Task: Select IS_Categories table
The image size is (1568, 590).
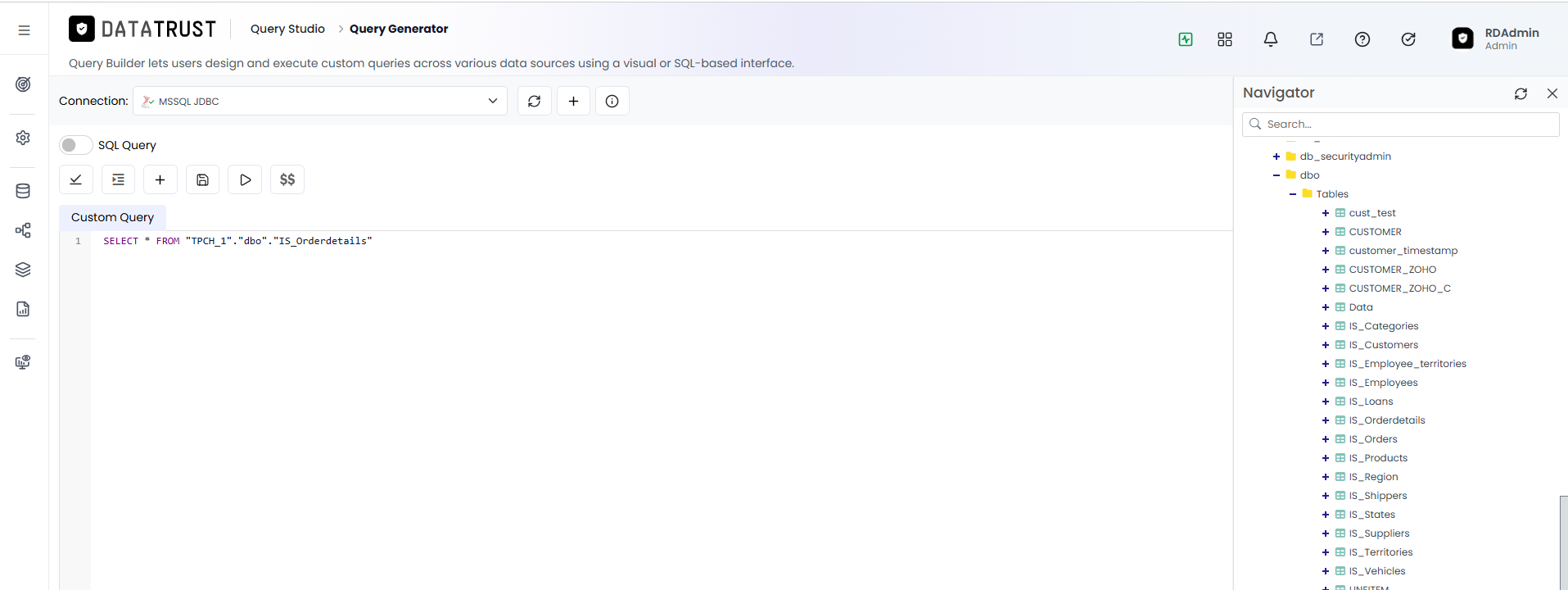Action: click(1384, 326)
